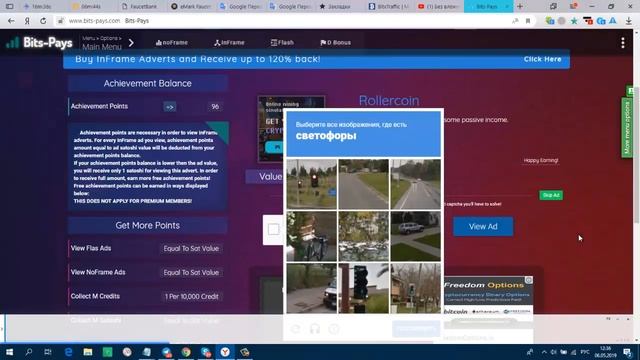This screenshot has height=360, width=640.
Task: Expand Main Menu with the chevron
Action: (131, 42)
